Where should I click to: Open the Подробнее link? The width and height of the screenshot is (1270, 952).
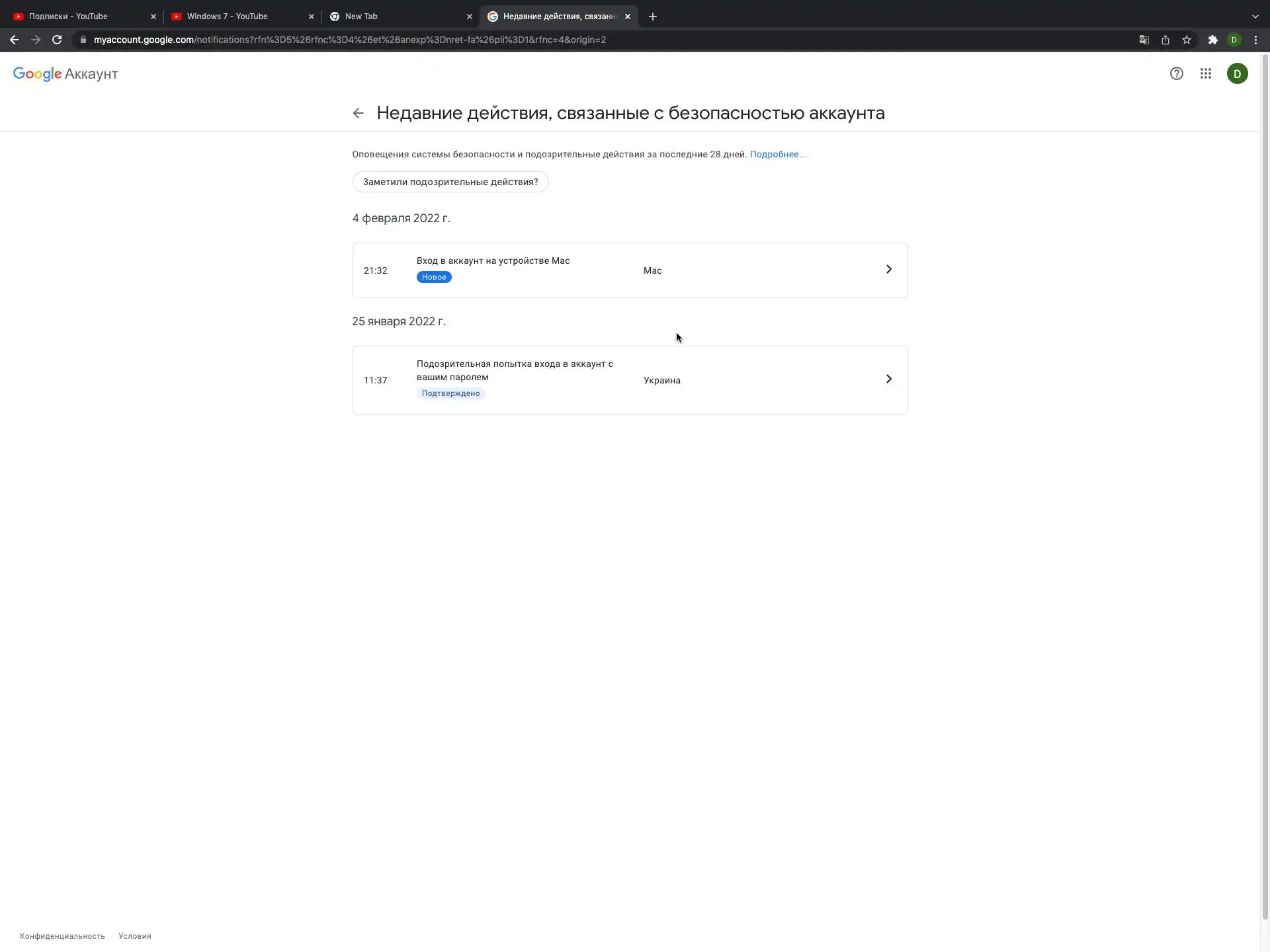[x=777, y=154]
